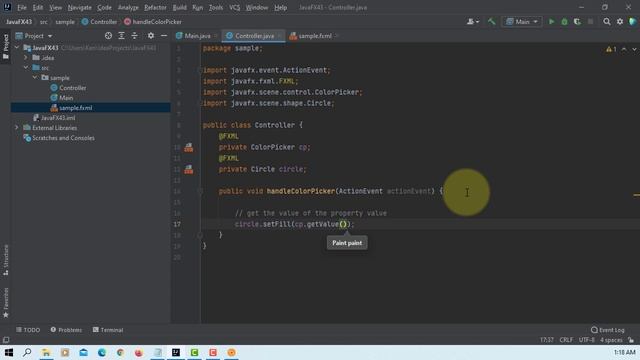640x360 pixels.
Task: Start debugging with the bug icon
Action: coord(564,22)
